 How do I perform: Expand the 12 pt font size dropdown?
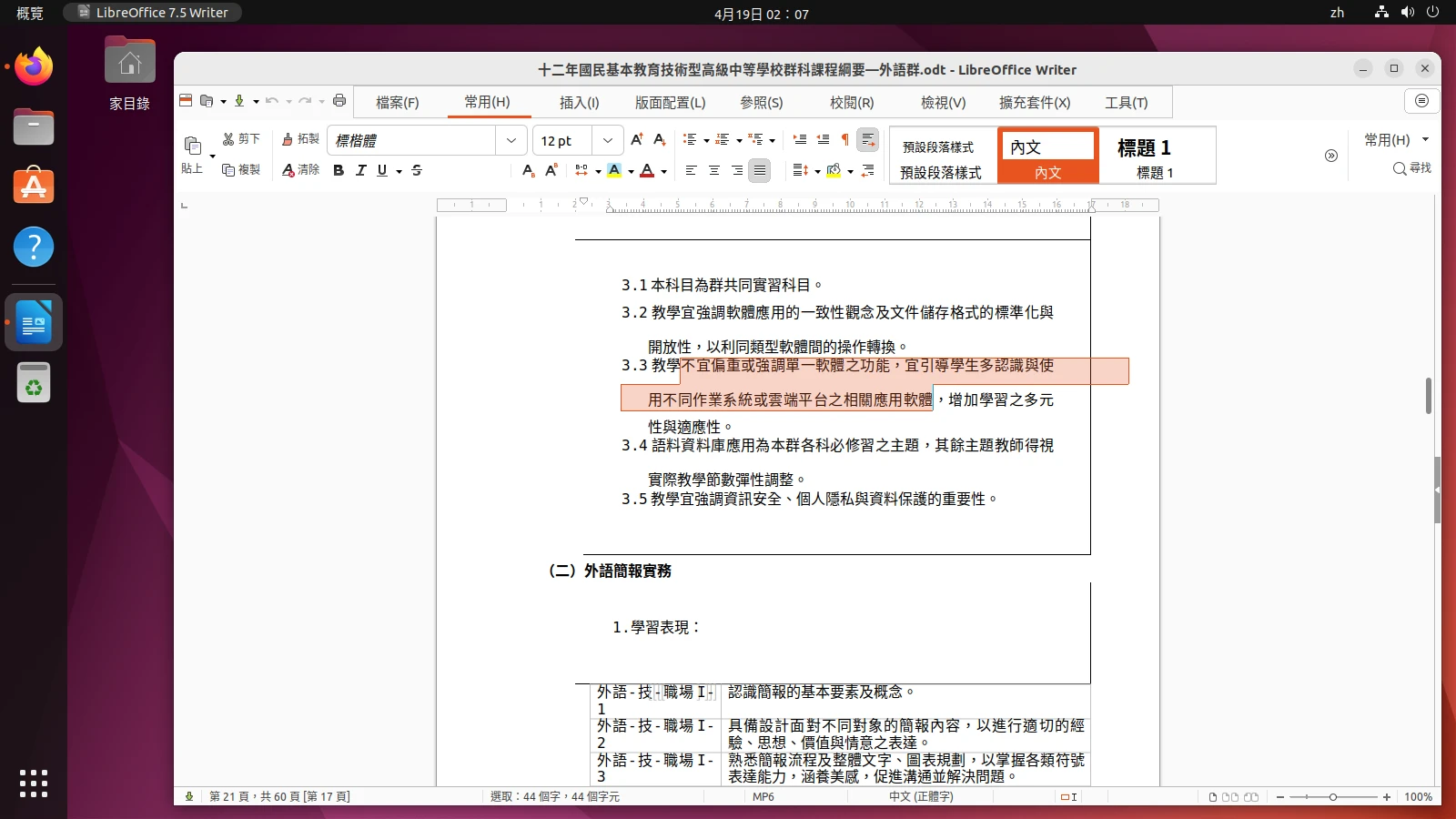(x=607, y=140)
